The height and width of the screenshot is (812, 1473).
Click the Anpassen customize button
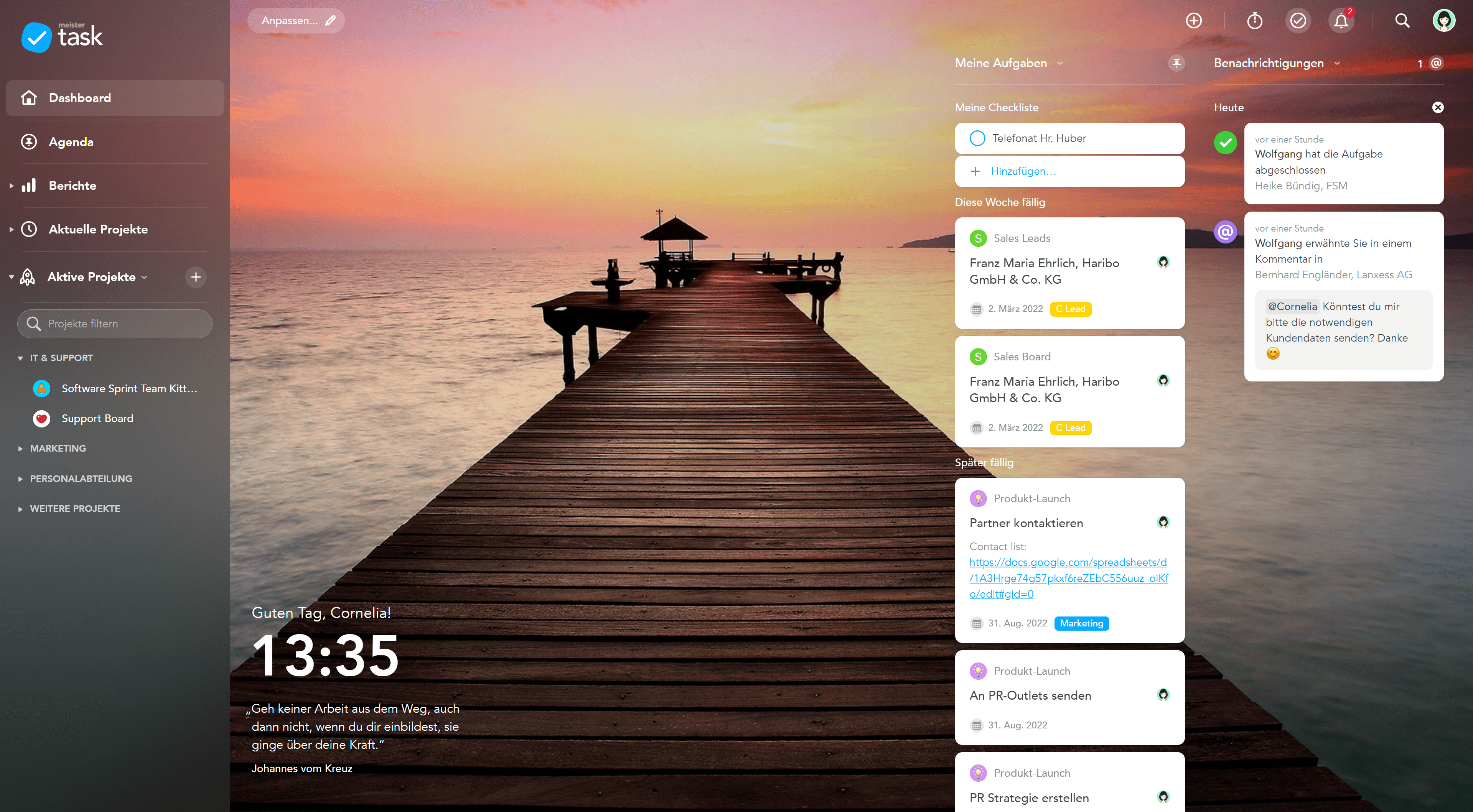coord(296,21)
